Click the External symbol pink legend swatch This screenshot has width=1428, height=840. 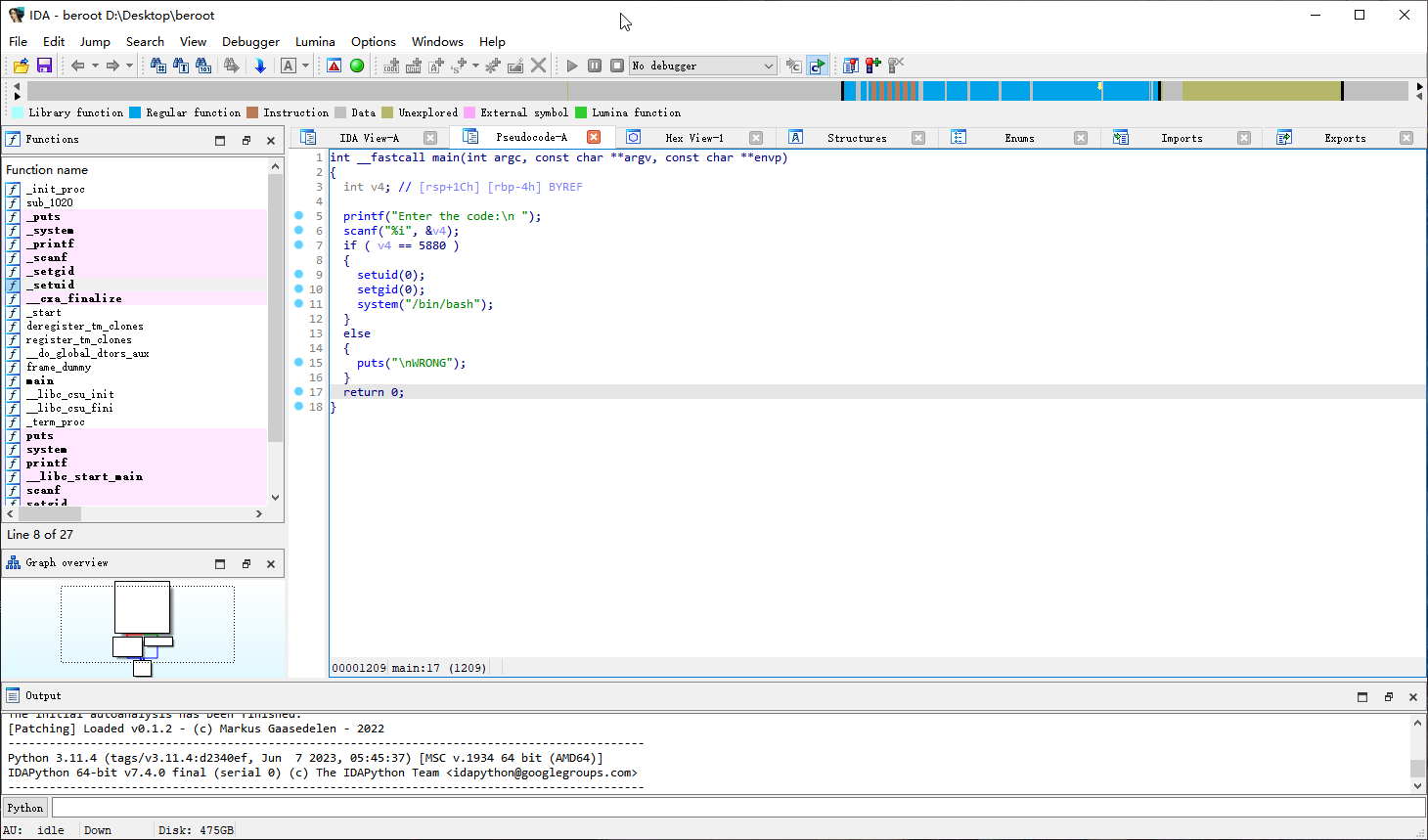click(x=469, y=112)
